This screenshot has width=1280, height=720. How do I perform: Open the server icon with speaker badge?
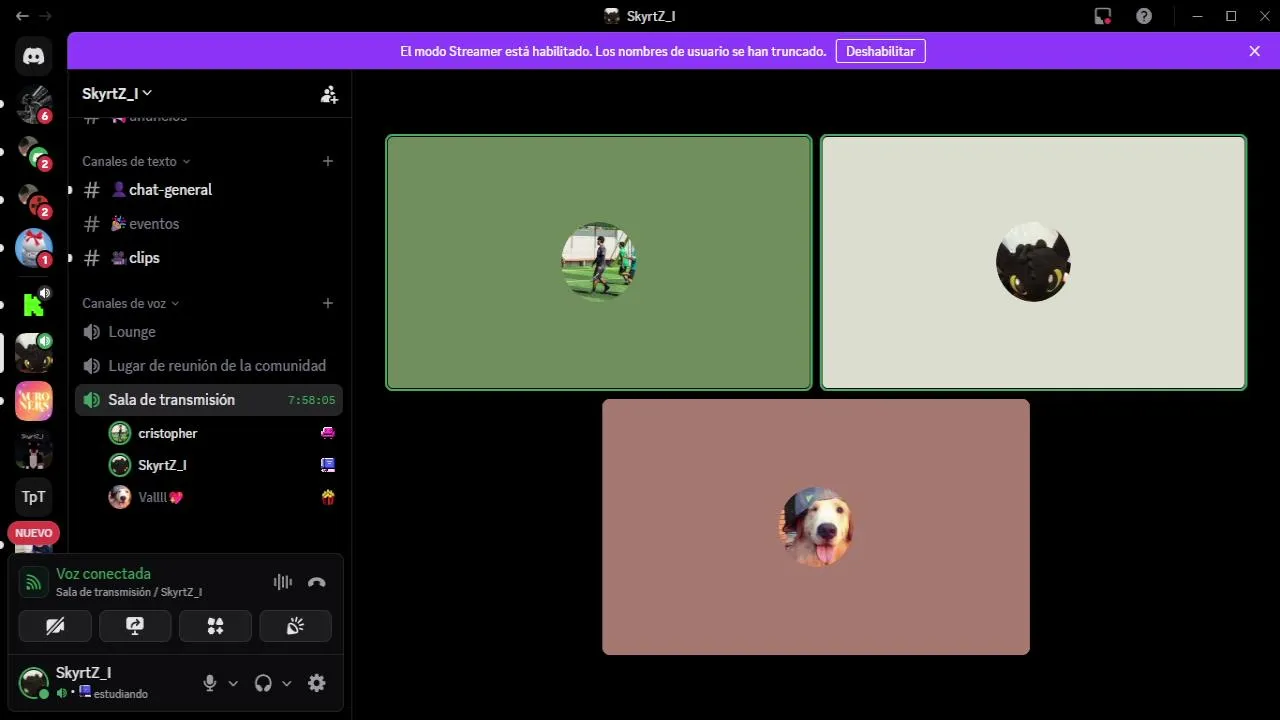34,352
